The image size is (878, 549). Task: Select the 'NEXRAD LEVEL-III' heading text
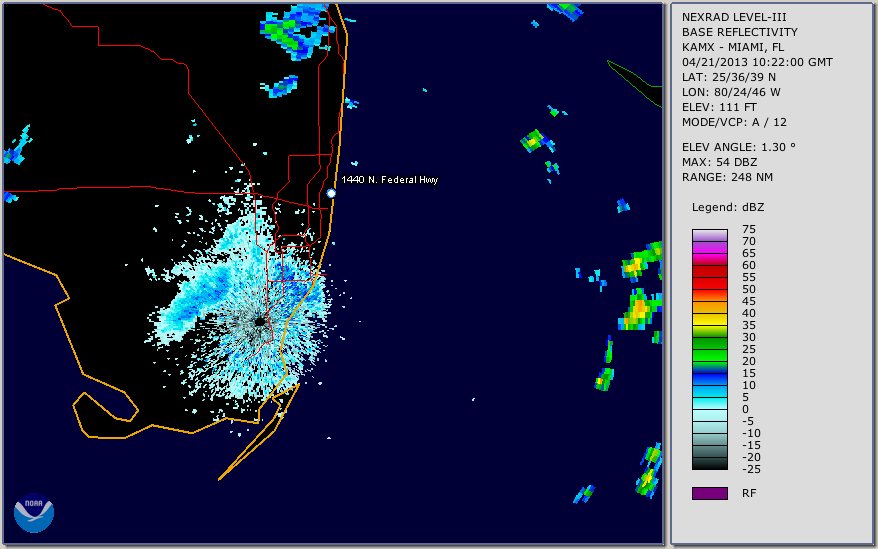click(x=734, y=17)
